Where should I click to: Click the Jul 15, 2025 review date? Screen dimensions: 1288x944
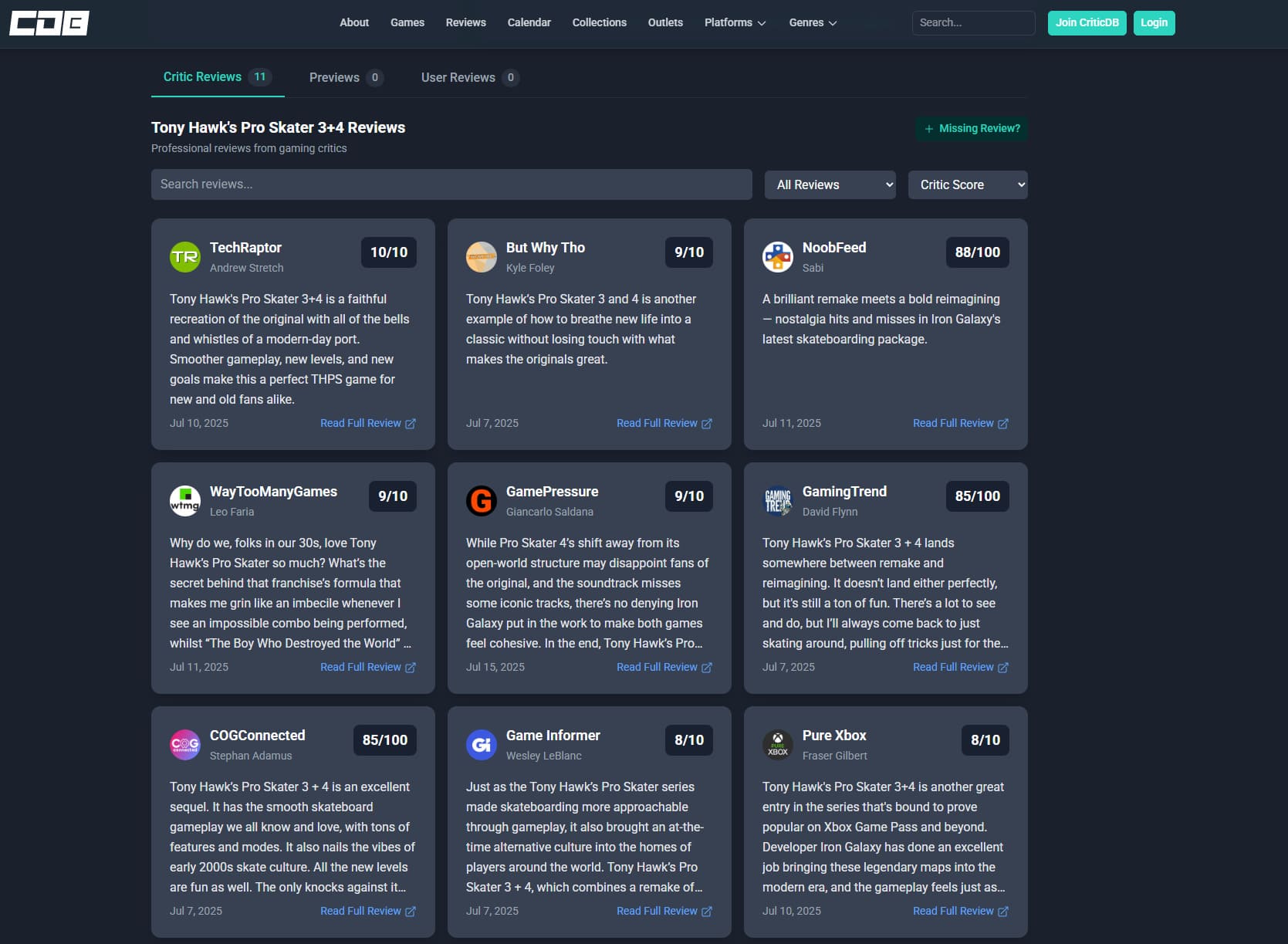[x=495, y=667]
